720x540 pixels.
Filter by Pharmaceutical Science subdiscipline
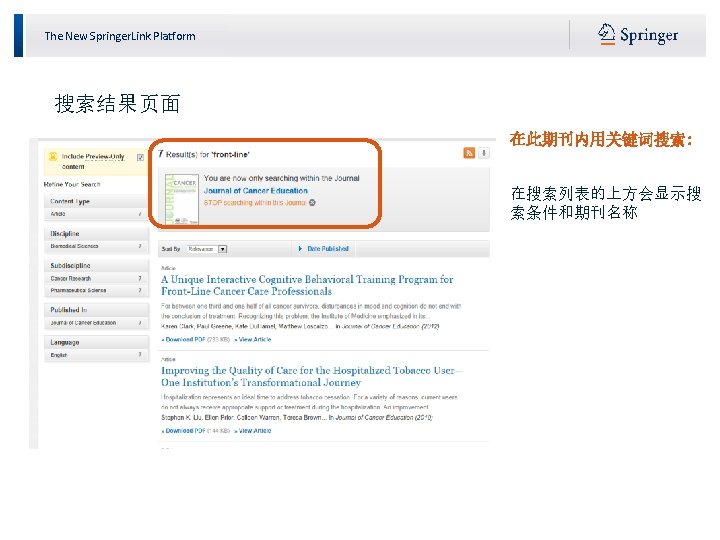(x=96, y=290)
